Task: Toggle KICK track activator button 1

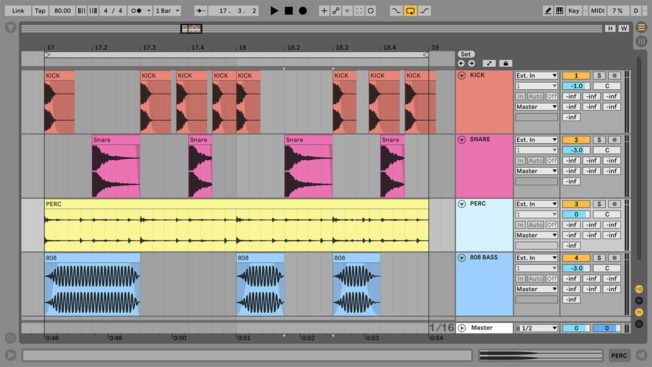Action: click(x=576, y=76)
